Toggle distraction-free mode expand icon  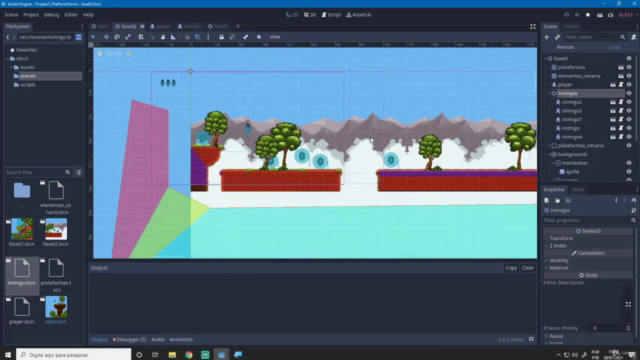[x=533, y=26]
